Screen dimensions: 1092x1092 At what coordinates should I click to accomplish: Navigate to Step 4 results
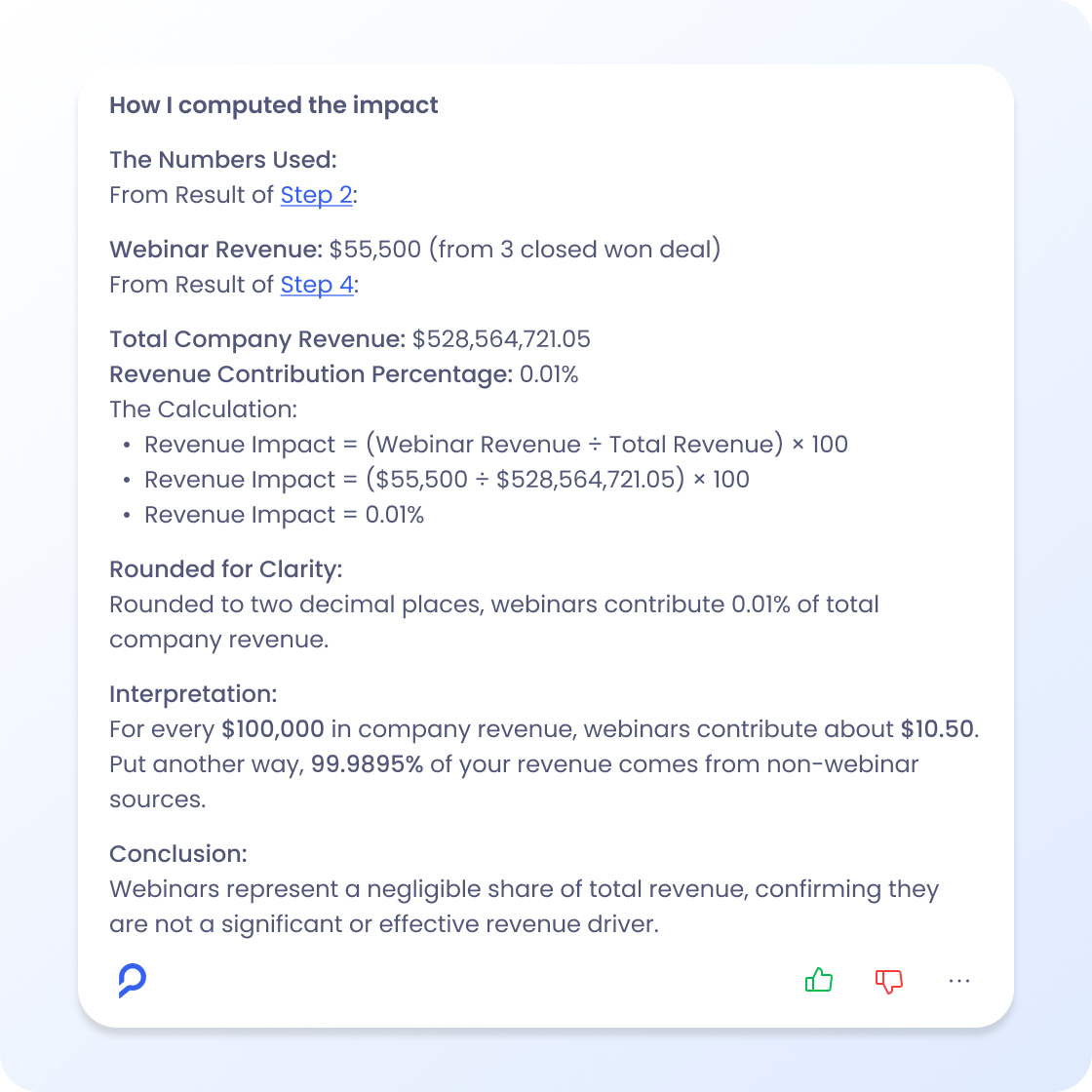[x=316, y=285]
